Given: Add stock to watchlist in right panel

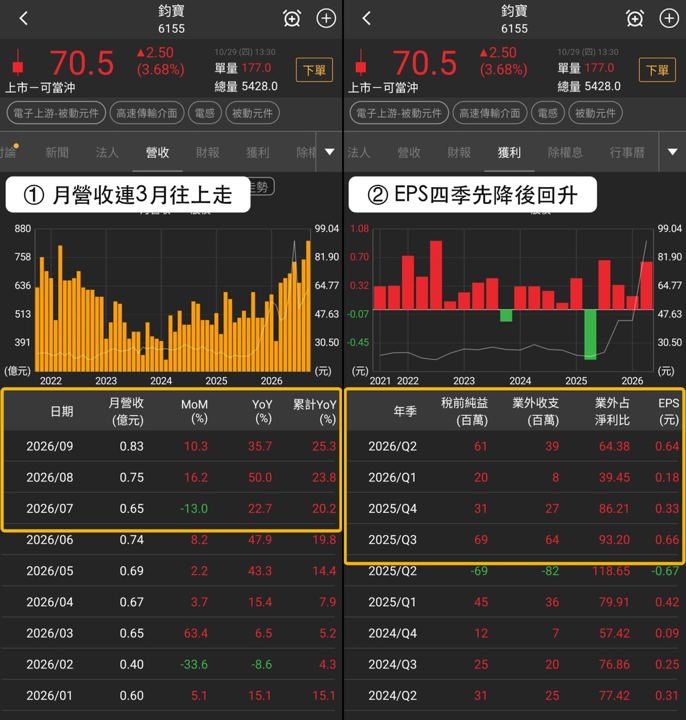Looking at the screenshot, I should tap(669, 18).
